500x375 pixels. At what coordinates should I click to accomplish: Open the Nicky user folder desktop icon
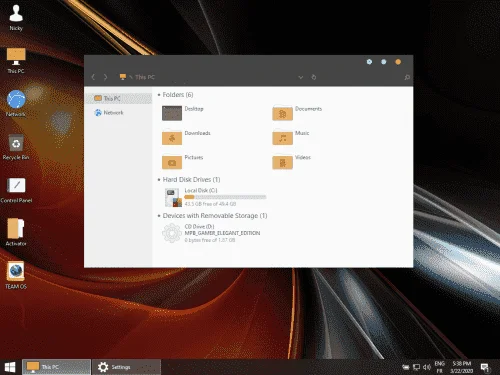tap(16, 17)
